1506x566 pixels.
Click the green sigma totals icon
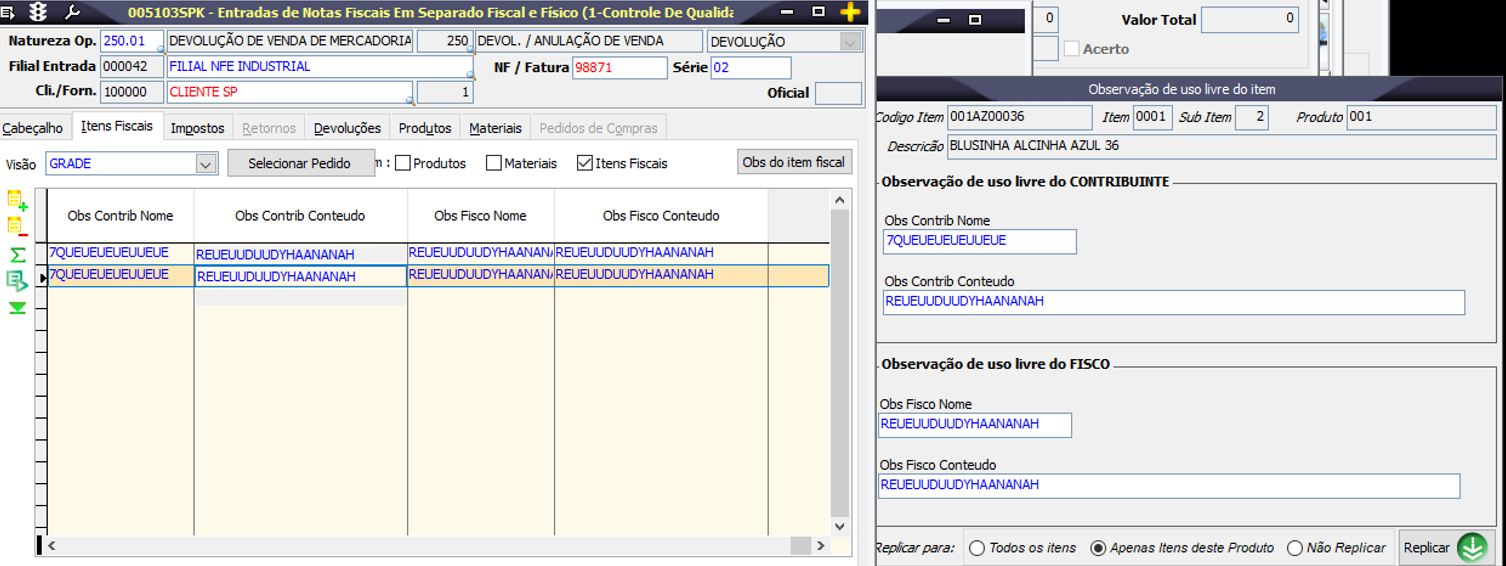pos(17,255)
